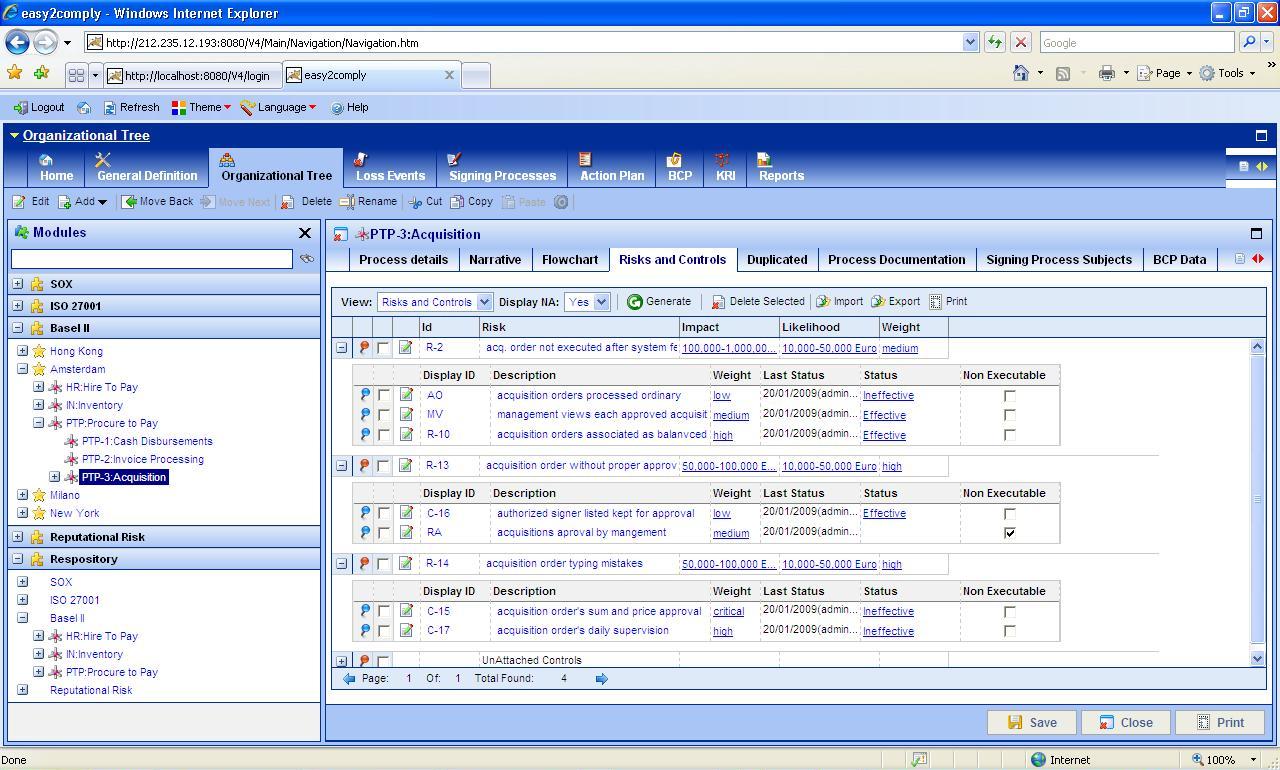The image size is (1280, 770).
Task: Click the Ineffective status link for C-15
Action: (888, 612)
